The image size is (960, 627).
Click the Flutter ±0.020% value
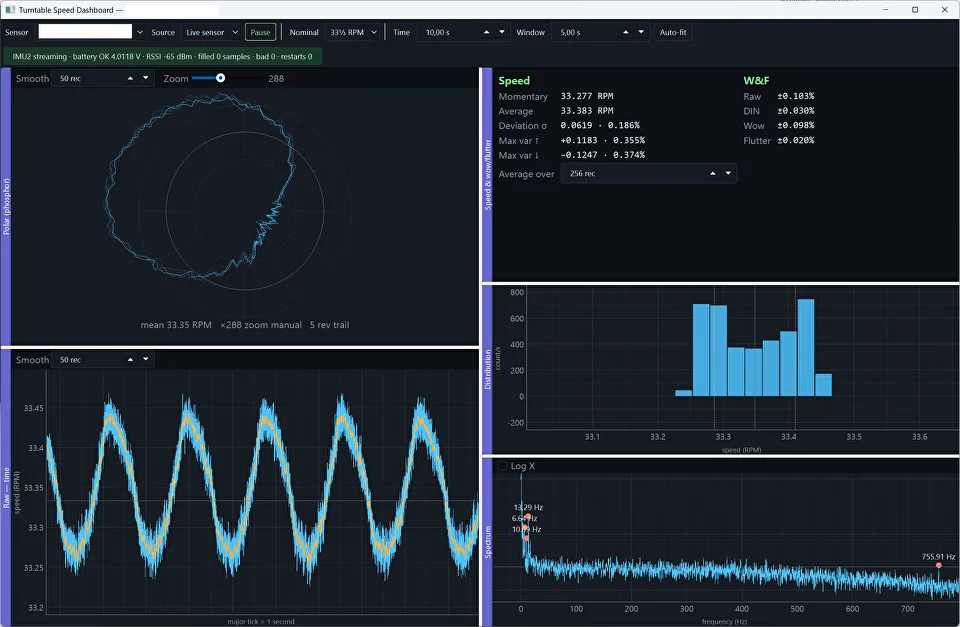(795, 140)
